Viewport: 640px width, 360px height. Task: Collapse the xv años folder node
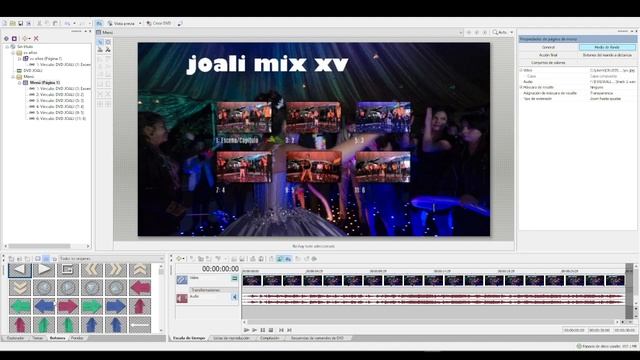coord(13,53)
